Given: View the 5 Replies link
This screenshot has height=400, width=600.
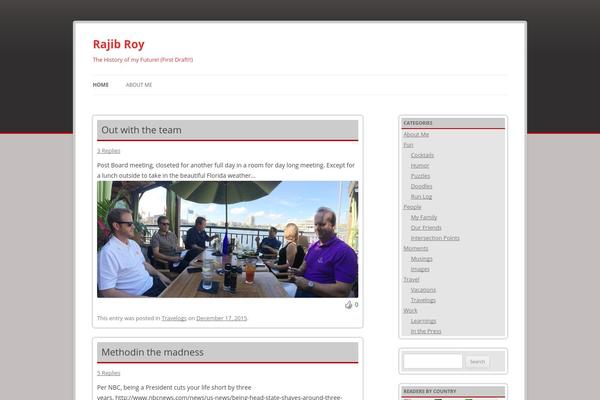Looking at the screenshot, I should point(109,373).
